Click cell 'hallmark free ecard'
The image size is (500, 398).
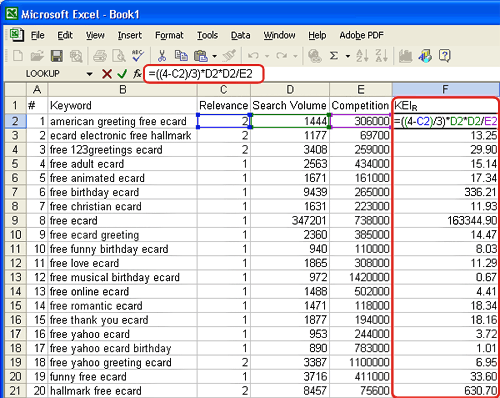tap(123, 391)
